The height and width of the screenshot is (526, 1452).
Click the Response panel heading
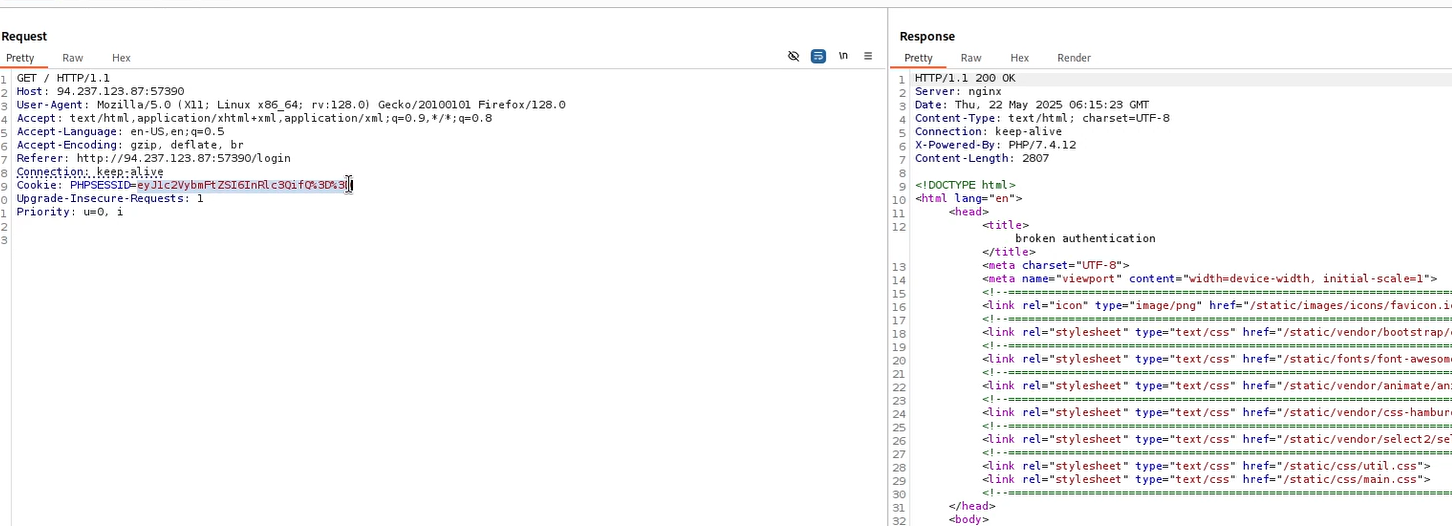927,36
